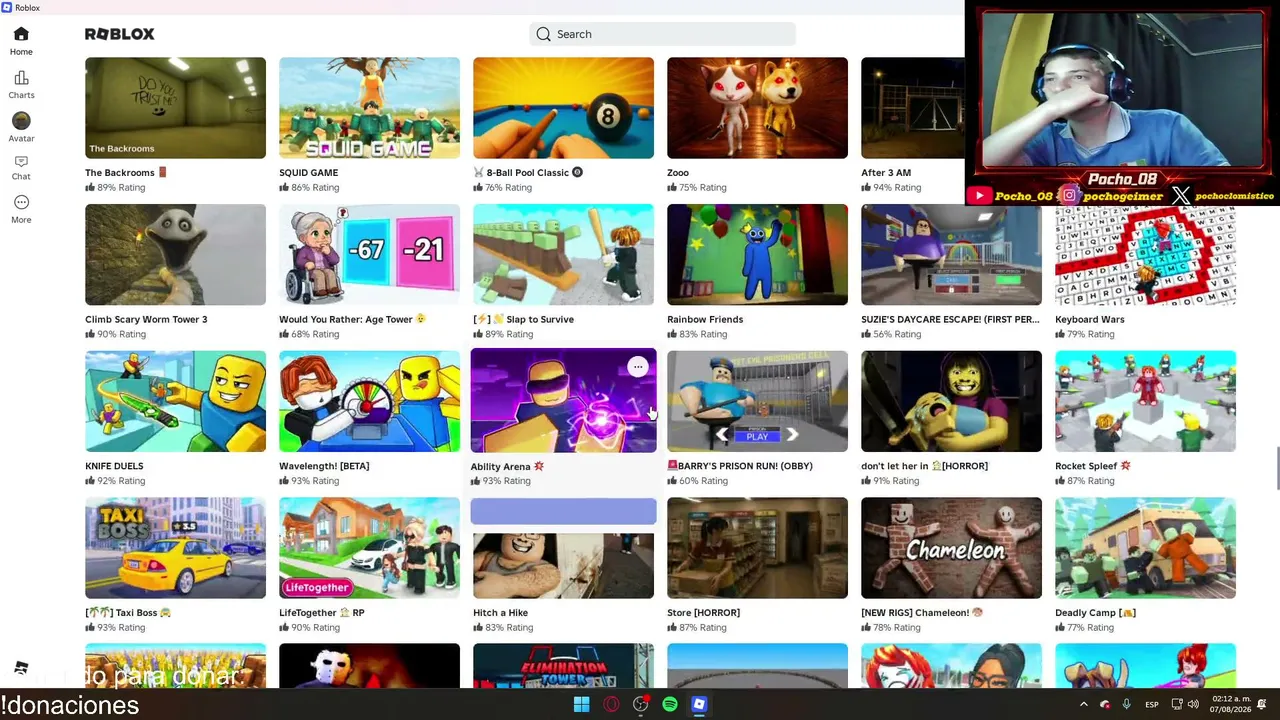
Task: Click the microphone tray icon
Action: (x=1127, y=705)
